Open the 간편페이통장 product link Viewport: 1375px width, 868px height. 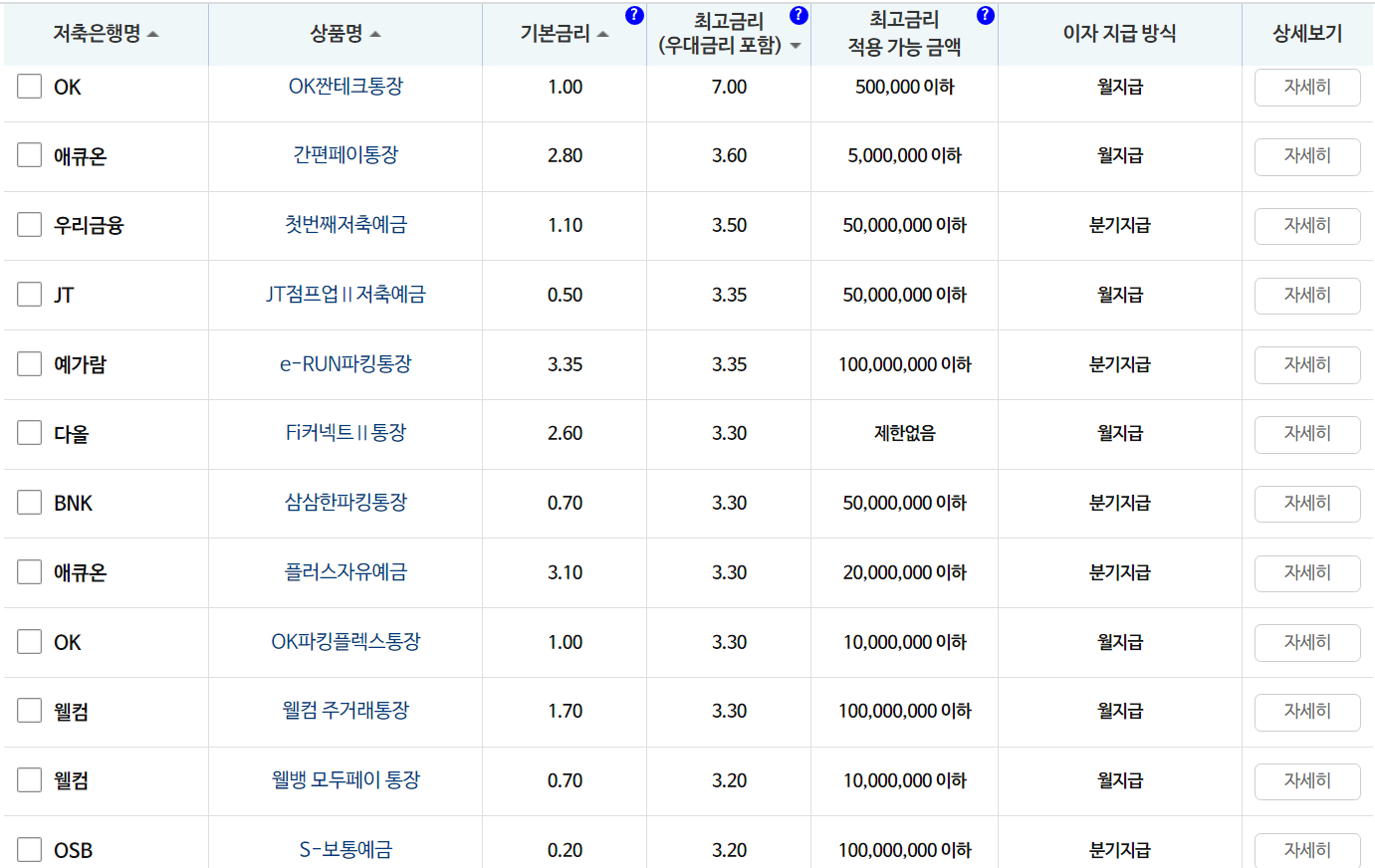tap(345, 155)
